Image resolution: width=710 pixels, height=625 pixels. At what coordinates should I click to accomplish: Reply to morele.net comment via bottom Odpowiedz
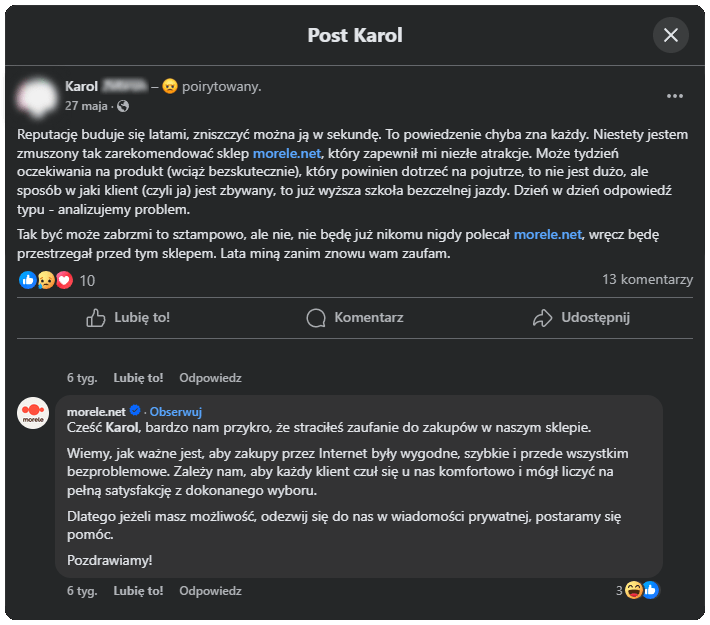[x=210, y=591]
